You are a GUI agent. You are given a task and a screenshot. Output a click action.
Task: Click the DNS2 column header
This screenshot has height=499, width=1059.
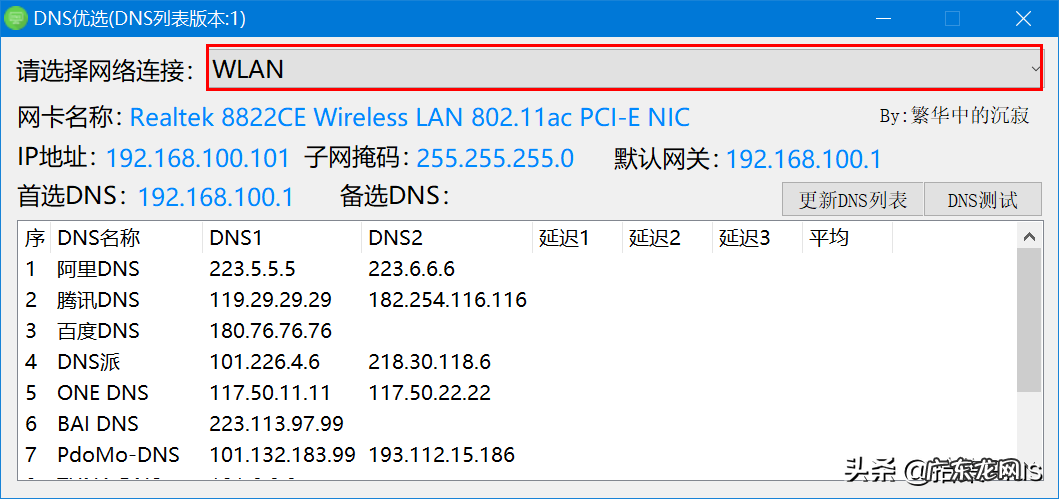[x=446, y=238]
